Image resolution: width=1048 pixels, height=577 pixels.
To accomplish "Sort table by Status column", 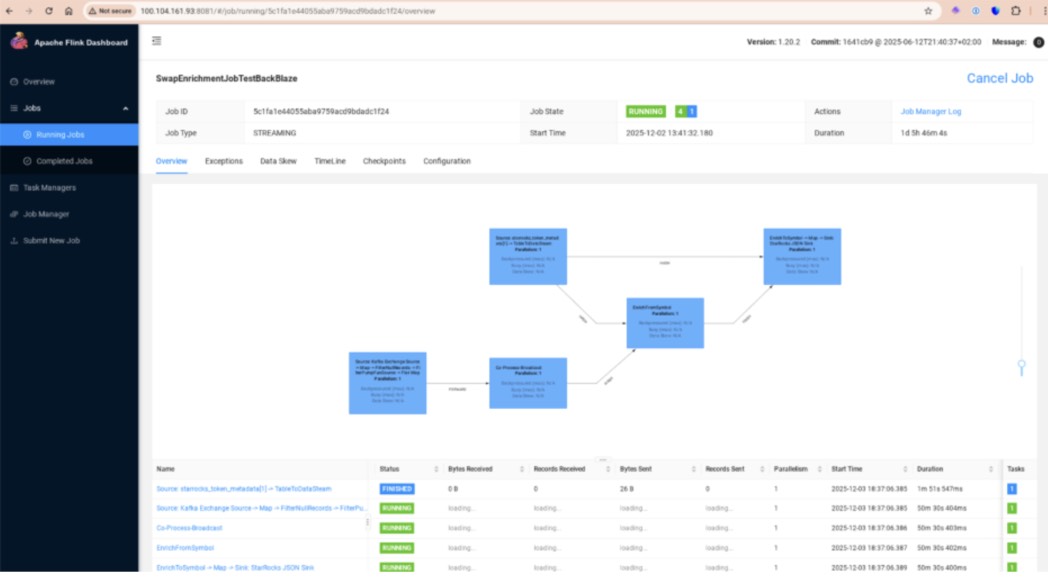I will point(436,469).
